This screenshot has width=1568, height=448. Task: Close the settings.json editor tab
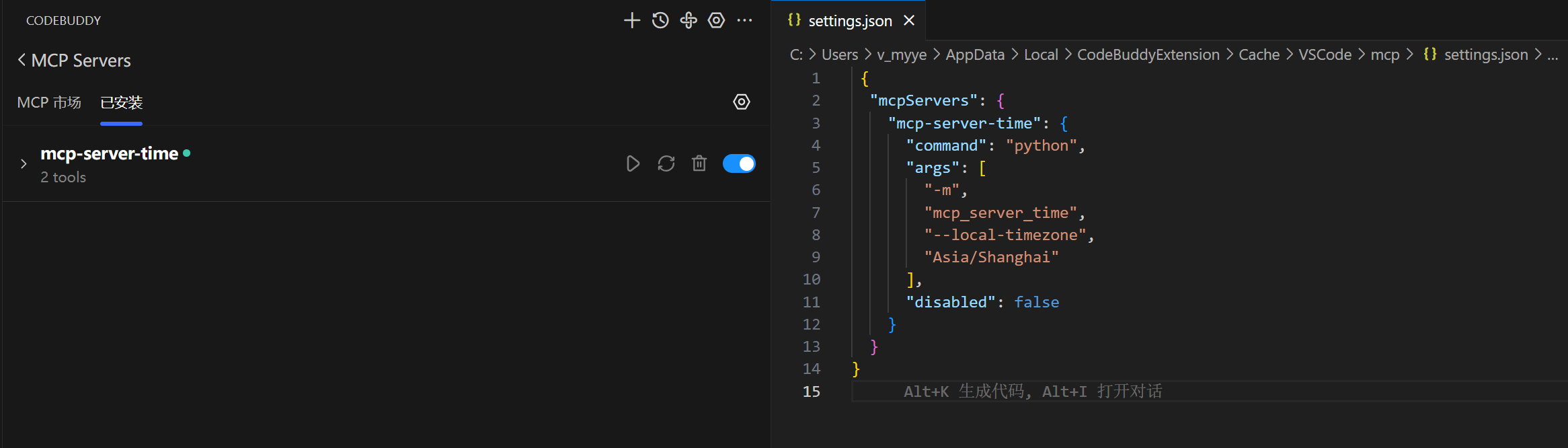click(909, 21)
